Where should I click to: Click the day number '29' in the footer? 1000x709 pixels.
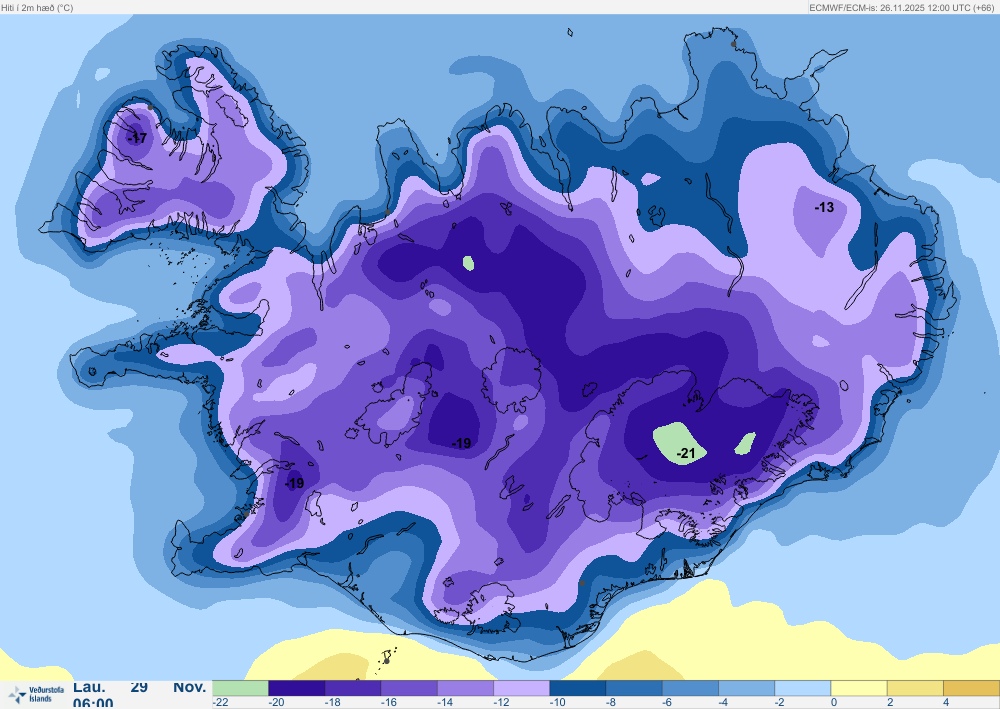point(139,687)
